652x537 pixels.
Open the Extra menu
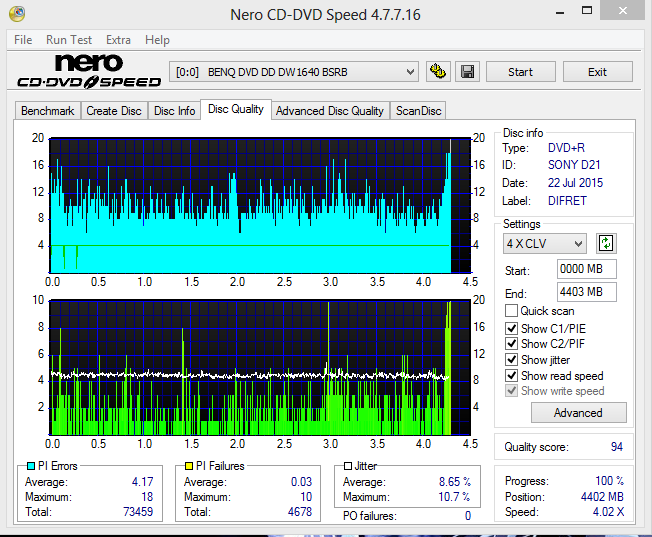click(x=118, y=40)
